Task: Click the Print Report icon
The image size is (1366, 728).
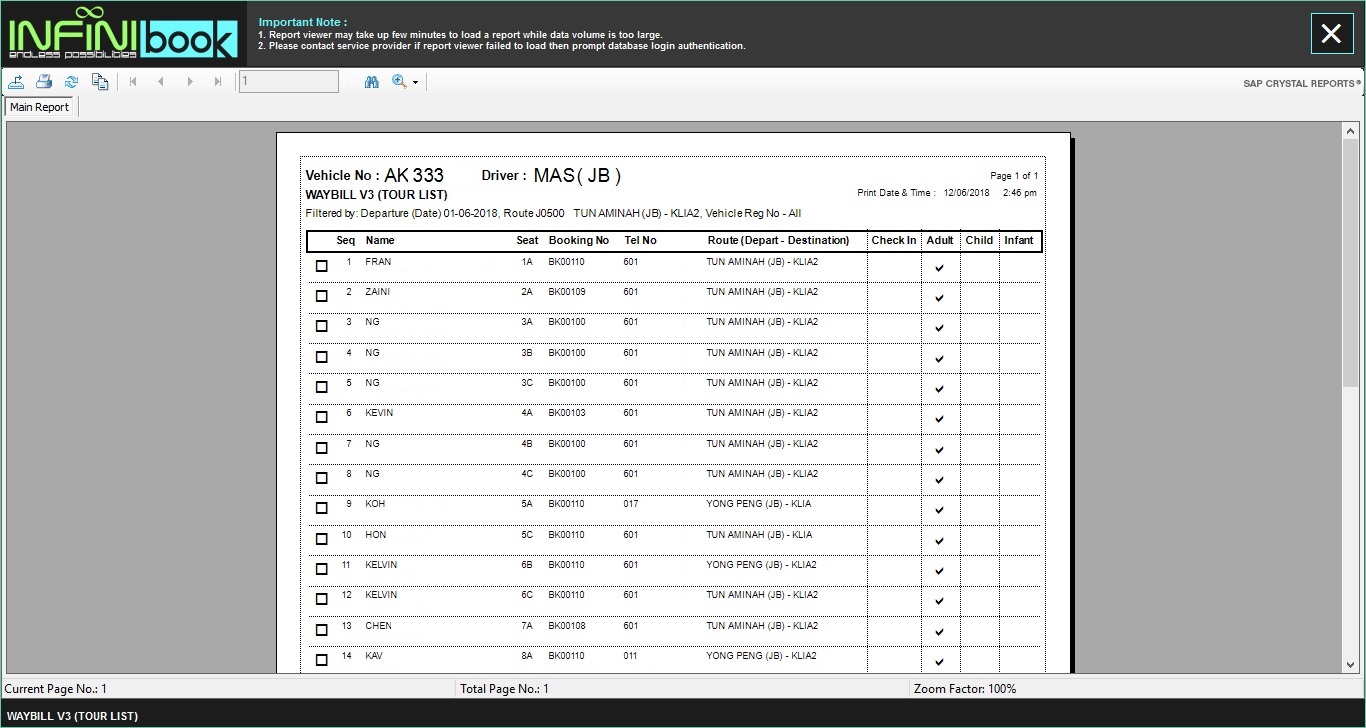Action: (44, 82)
